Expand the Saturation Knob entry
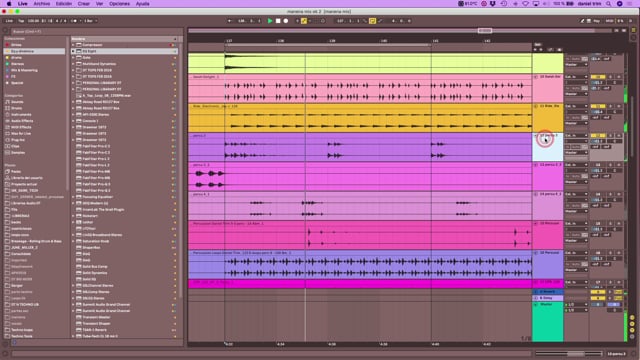640x360 pixels. tap(73, 241)
